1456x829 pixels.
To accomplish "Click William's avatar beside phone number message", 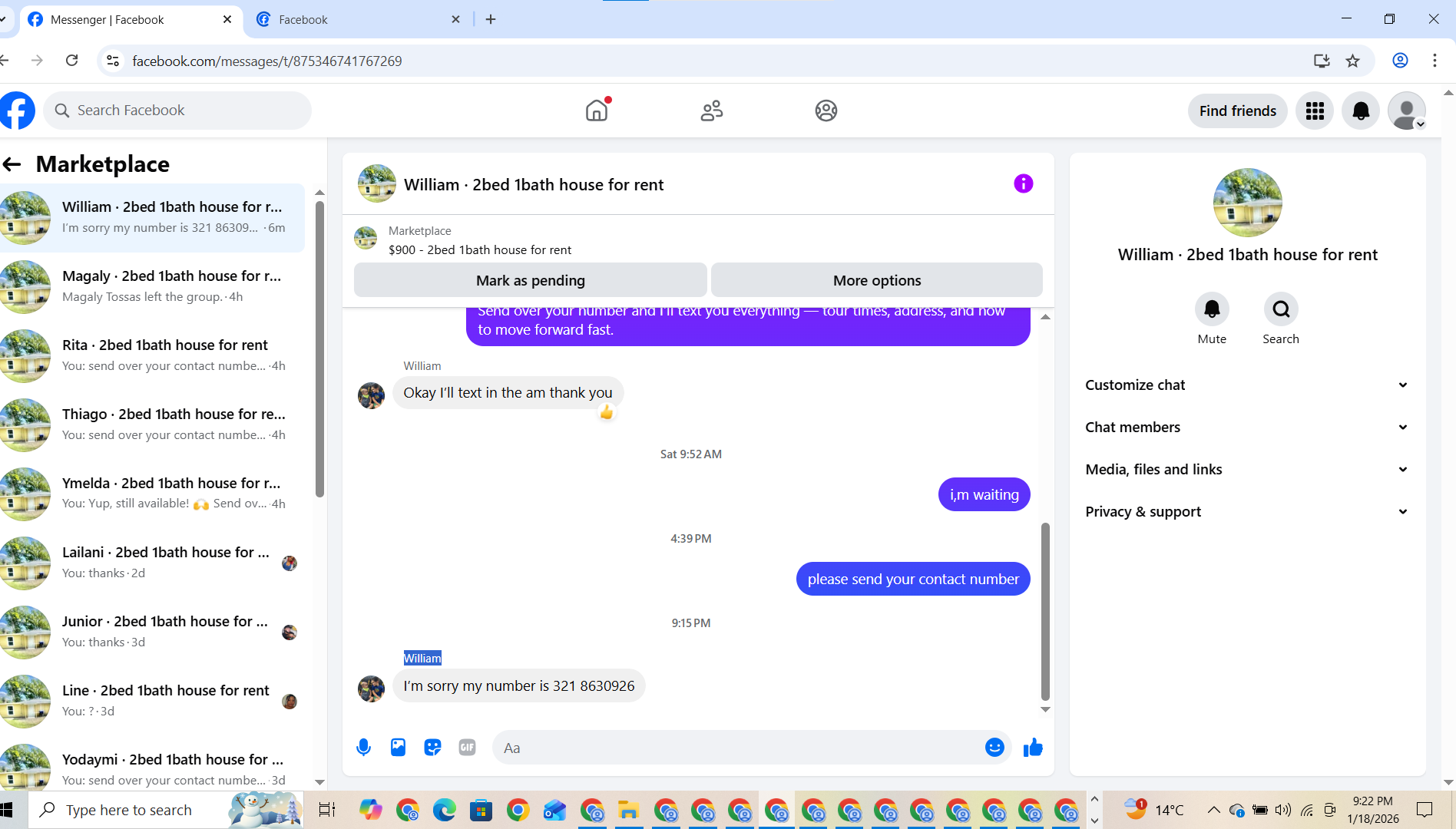I will coord(371,688).
